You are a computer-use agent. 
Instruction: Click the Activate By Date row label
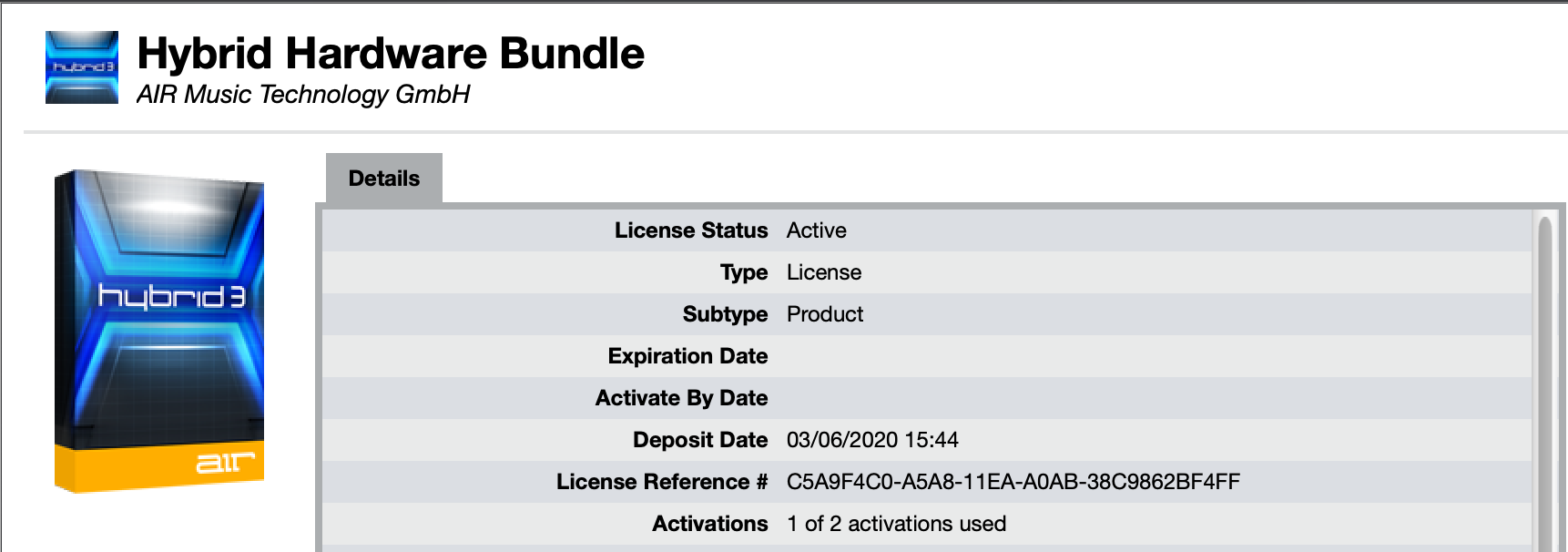681,398
